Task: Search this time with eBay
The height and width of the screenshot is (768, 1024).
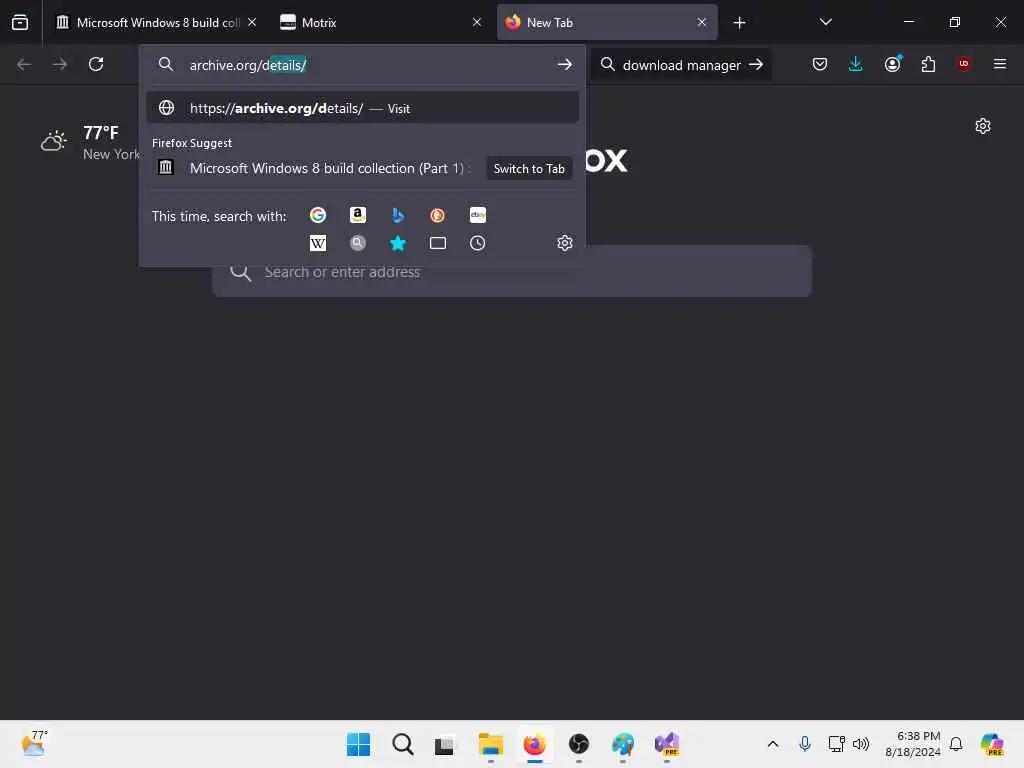Action: [477, 215]
